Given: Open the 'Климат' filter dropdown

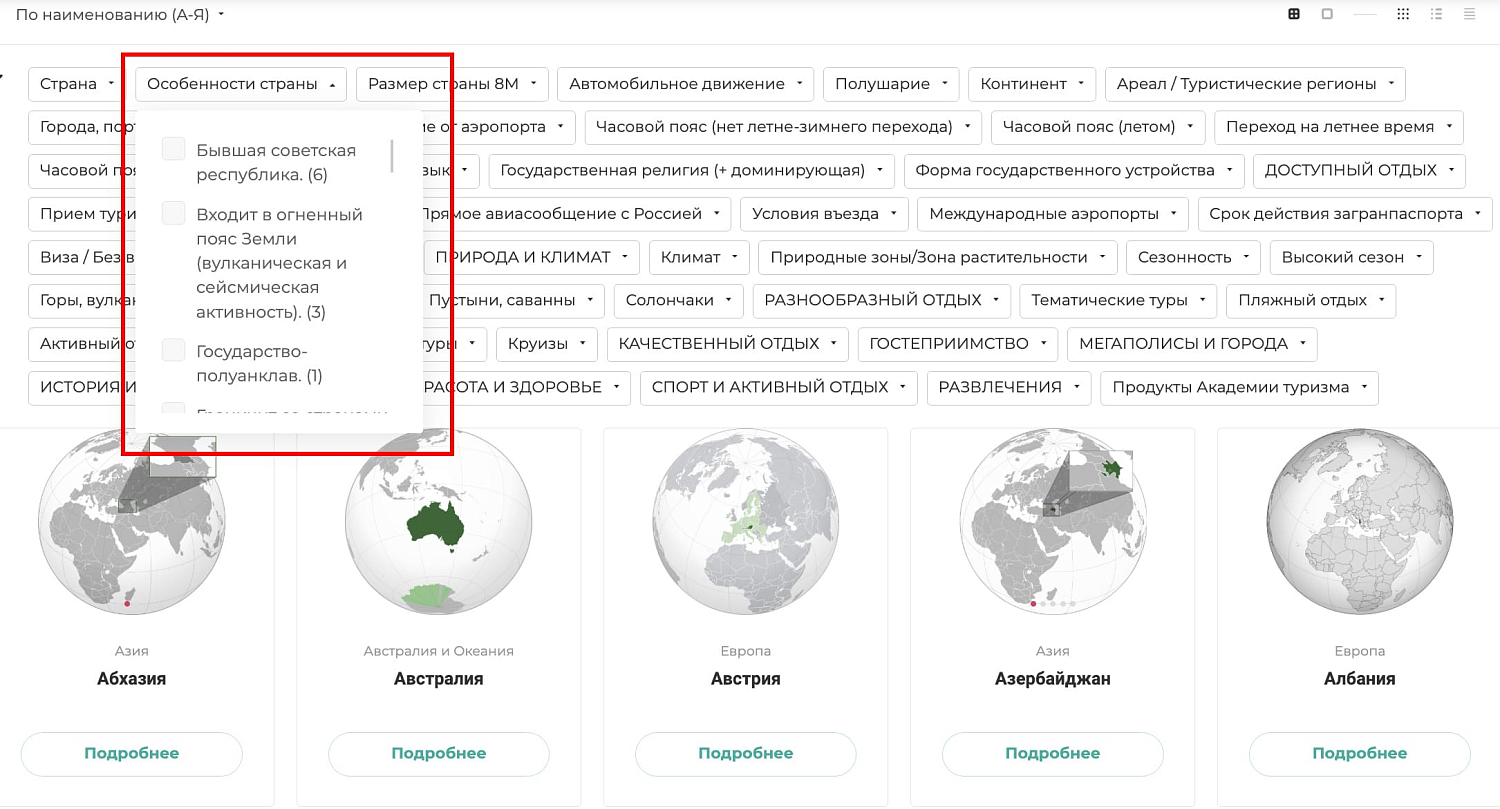Looking at the screenshot, I should click(x=699, y=257).
